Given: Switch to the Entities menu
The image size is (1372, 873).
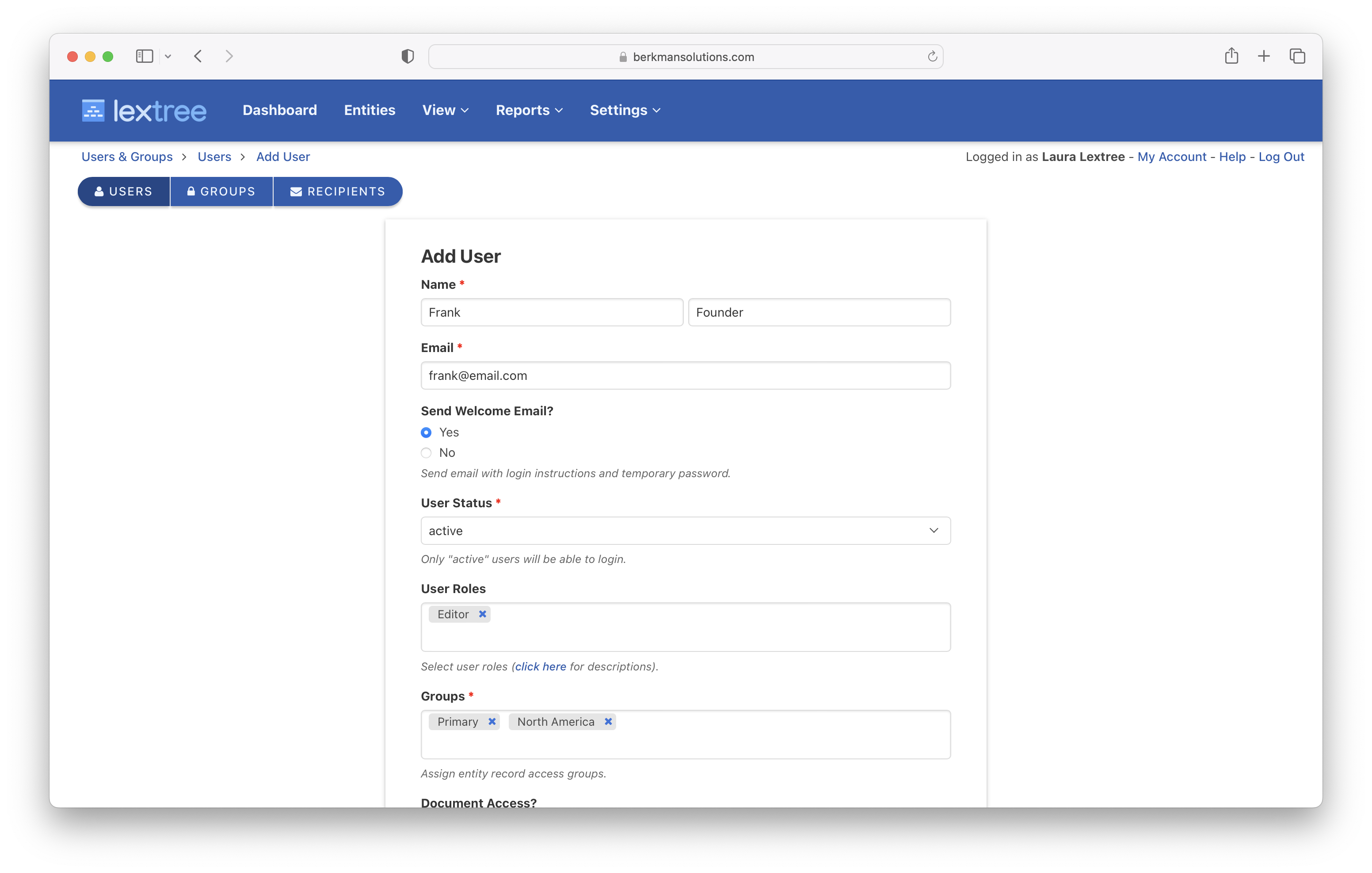Looking at the screenshot, I should pos(369,110).
